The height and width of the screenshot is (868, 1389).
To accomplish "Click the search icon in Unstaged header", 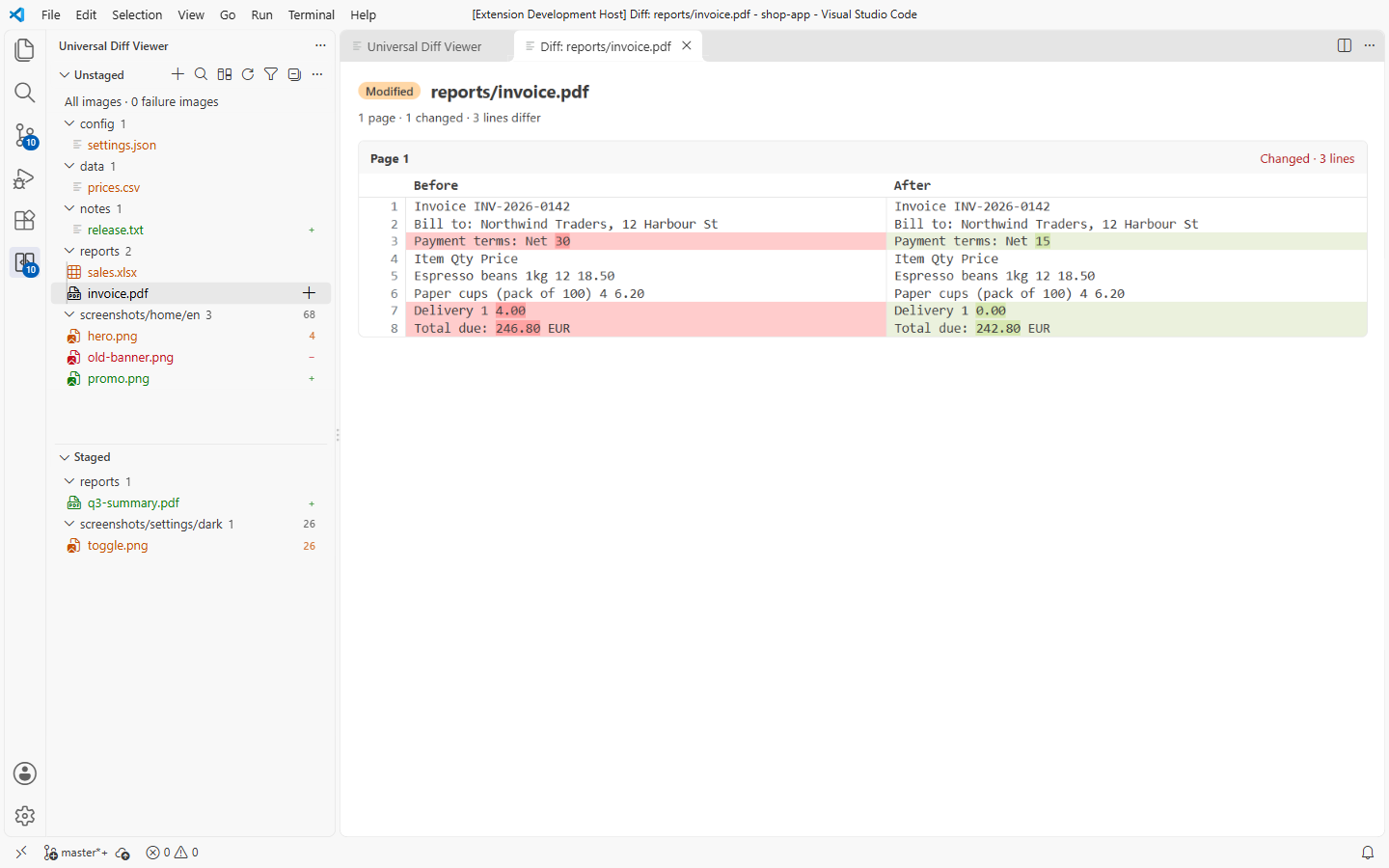I will click(201, 74).
